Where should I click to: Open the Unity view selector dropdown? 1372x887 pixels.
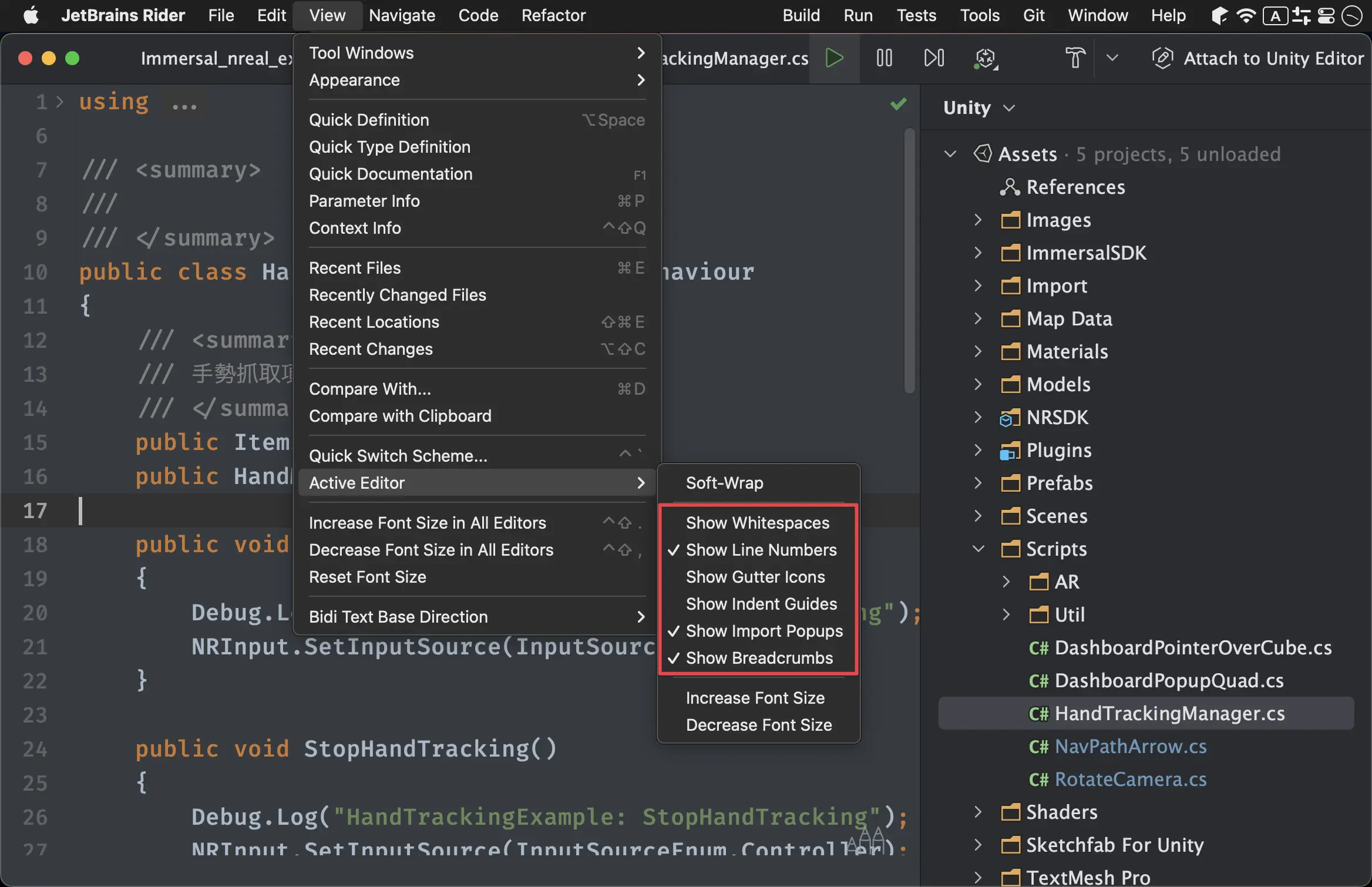[979, 107]
